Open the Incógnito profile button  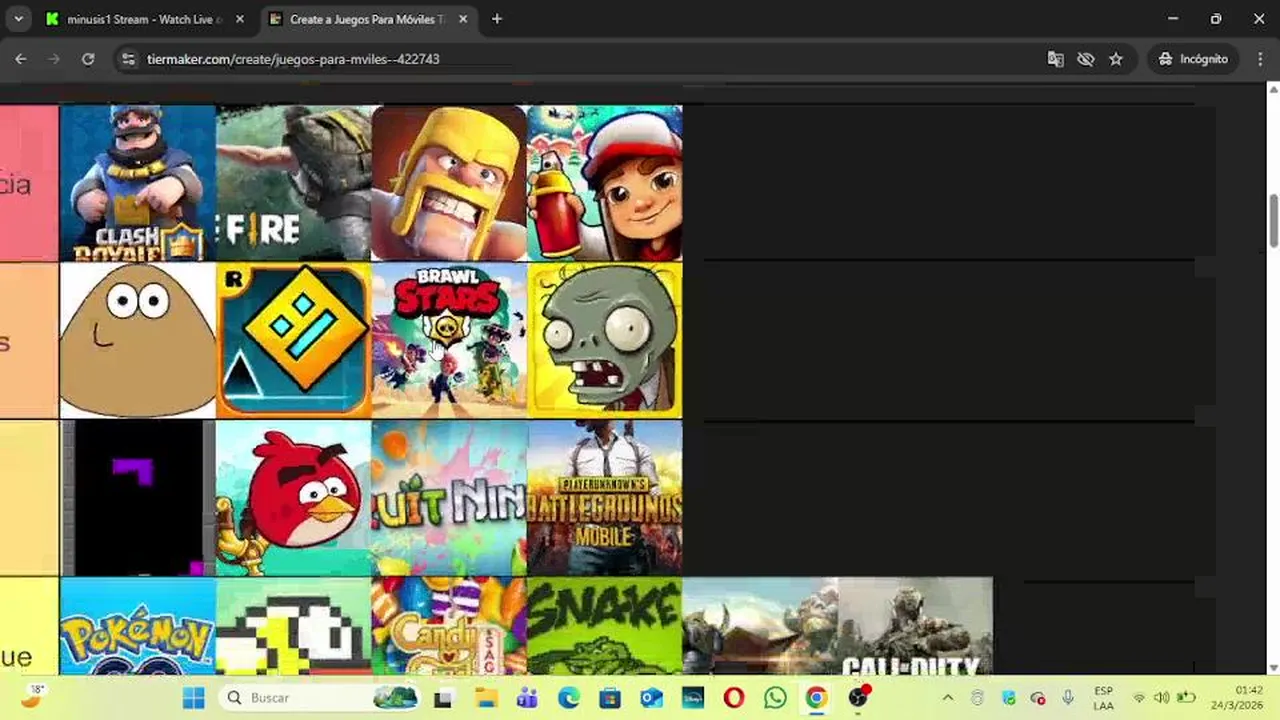coord(1192,59)
